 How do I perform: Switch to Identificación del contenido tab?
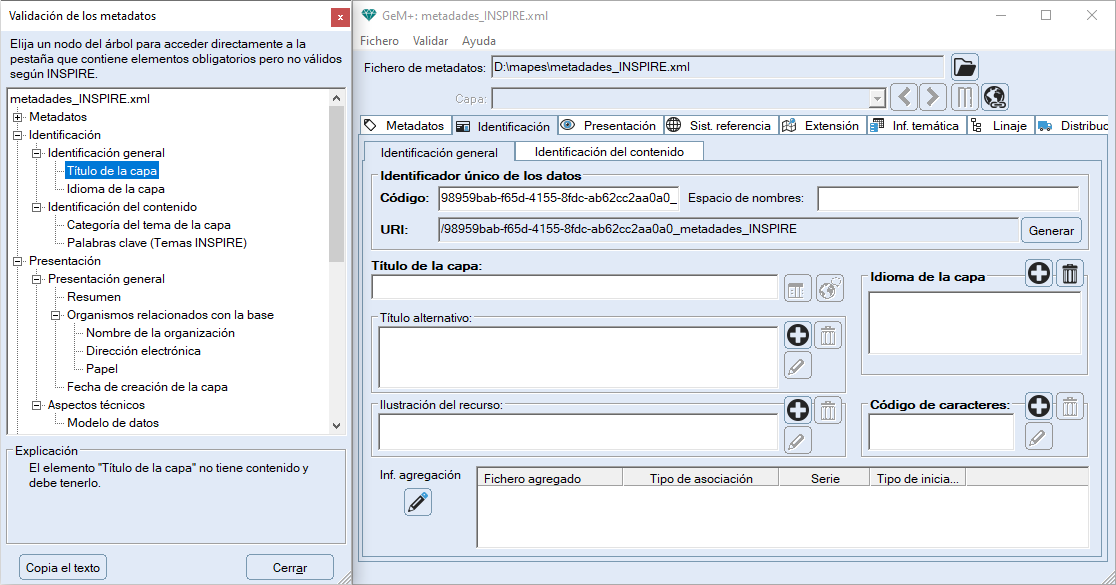(x=608, y=152)
